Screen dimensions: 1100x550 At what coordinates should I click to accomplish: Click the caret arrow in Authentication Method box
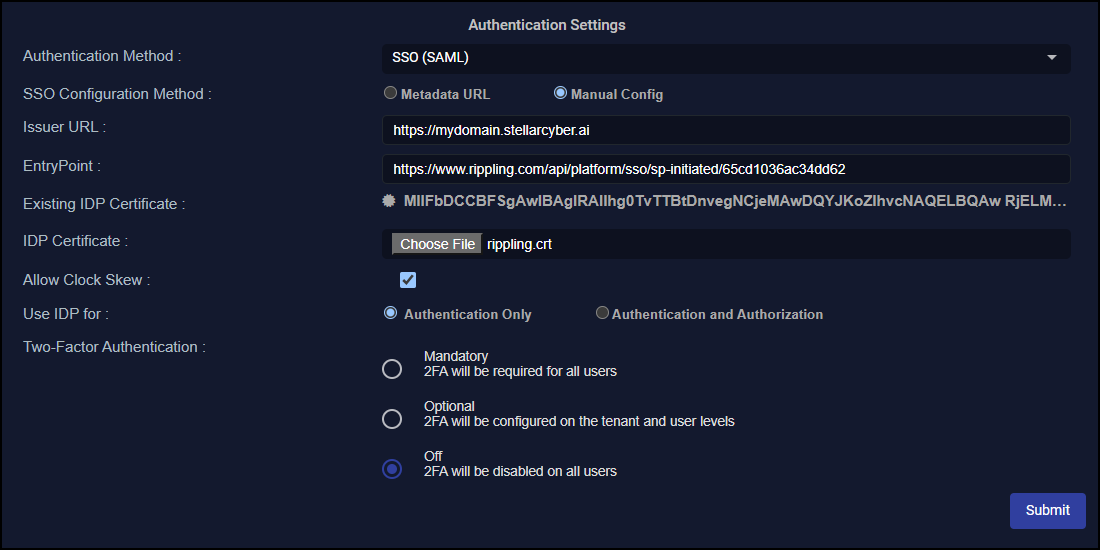tap(1051, 58)
